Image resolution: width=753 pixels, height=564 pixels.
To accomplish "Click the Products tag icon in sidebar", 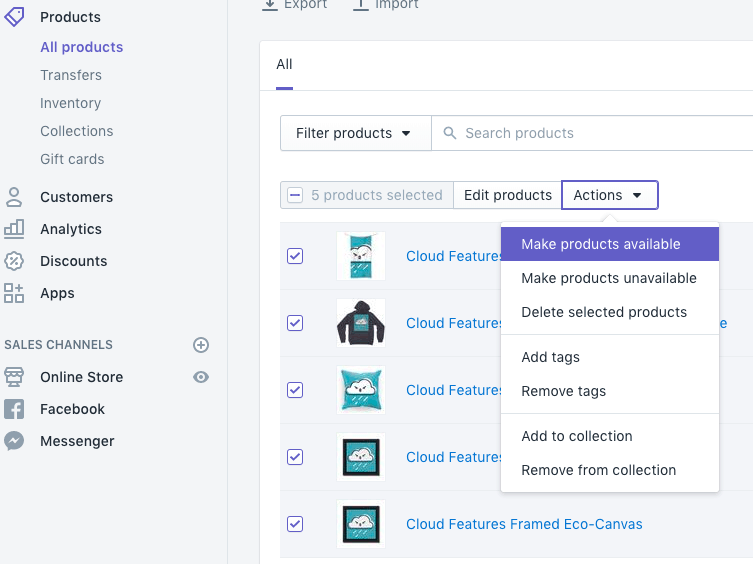I will pyautogui.click(x=14, y=17).
